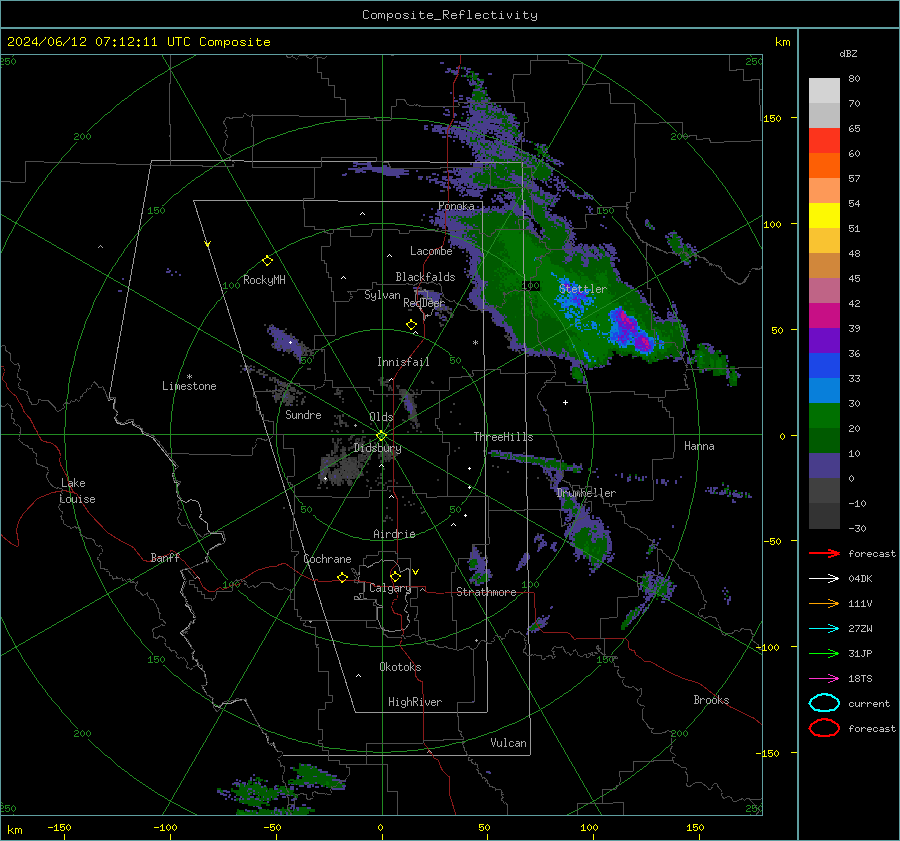
Task: Click the Drumheller city label
Action: click(586, 493)
